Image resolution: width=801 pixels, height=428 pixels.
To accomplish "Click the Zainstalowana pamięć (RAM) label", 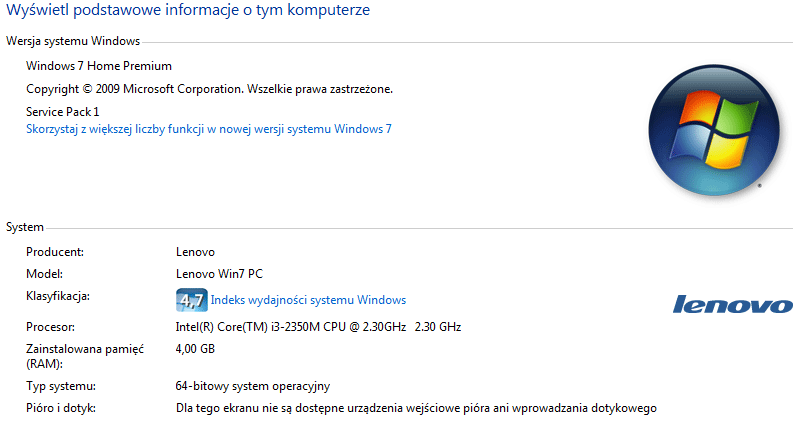I will (x=85, y=356).
